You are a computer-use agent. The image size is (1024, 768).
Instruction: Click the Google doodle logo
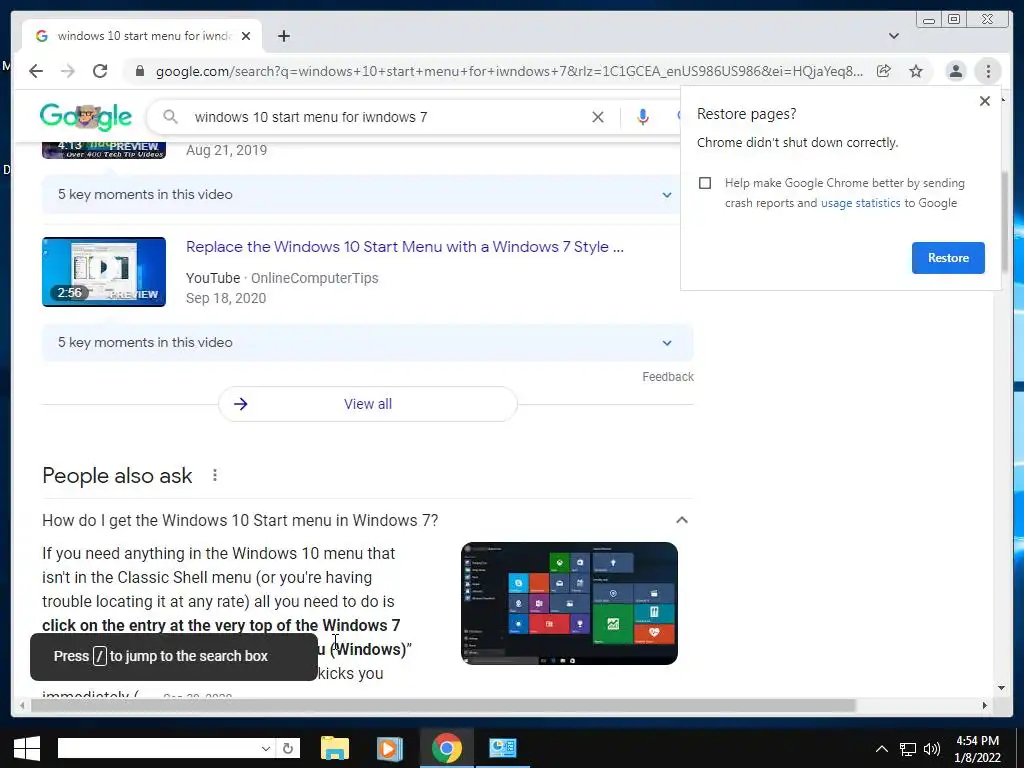click(86, 117)
